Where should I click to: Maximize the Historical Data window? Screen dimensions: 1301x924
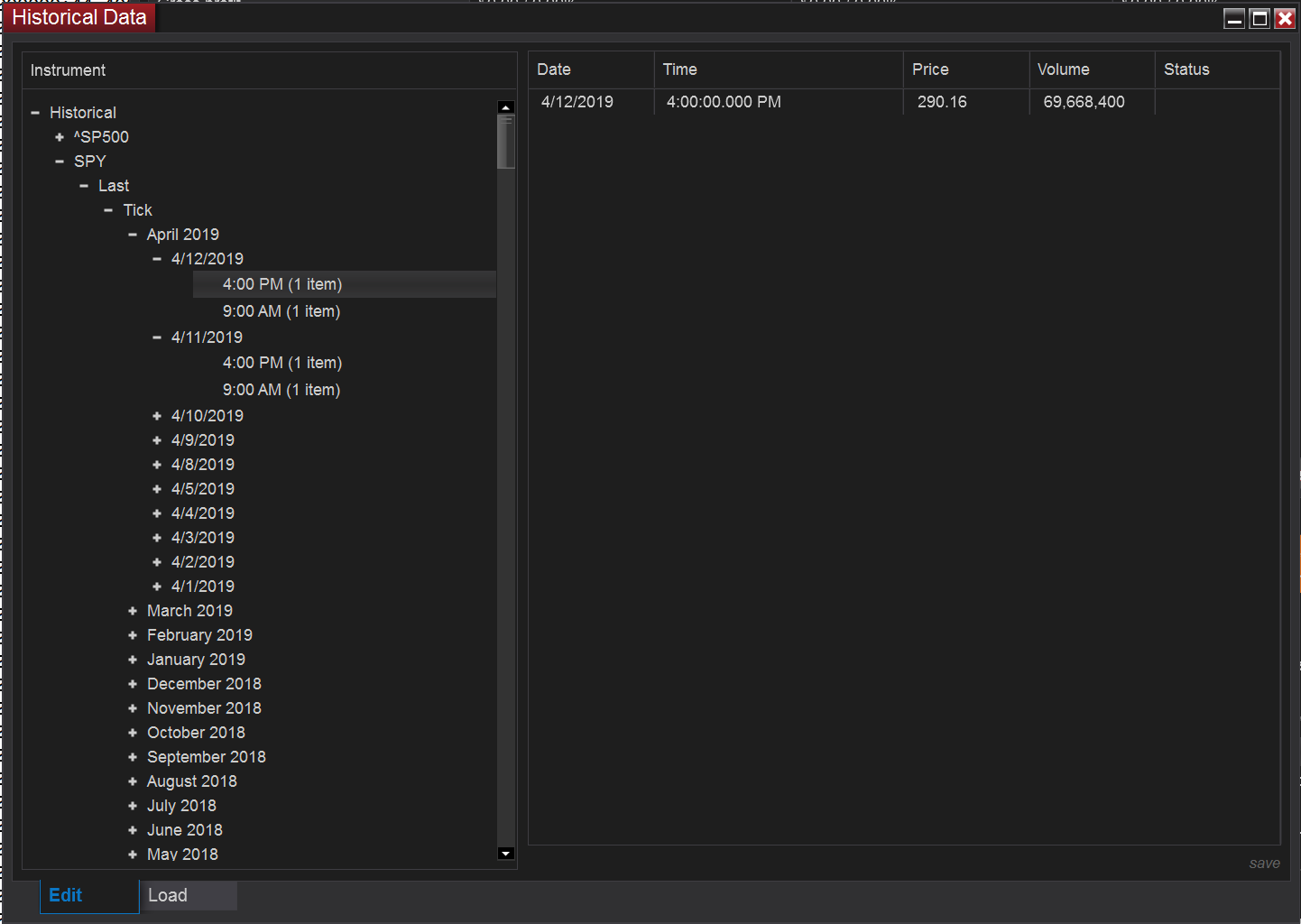tap(1259, 18)
